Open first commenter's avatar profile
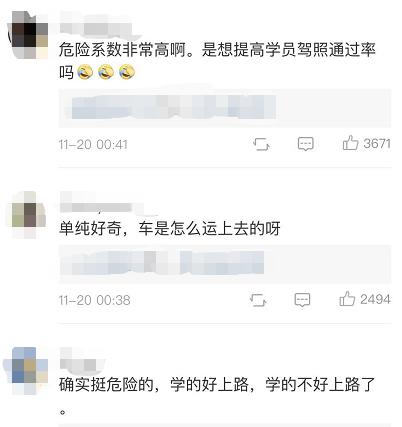Image resolution: width=402 pixels, height=427 pixels. pos(28,35)
